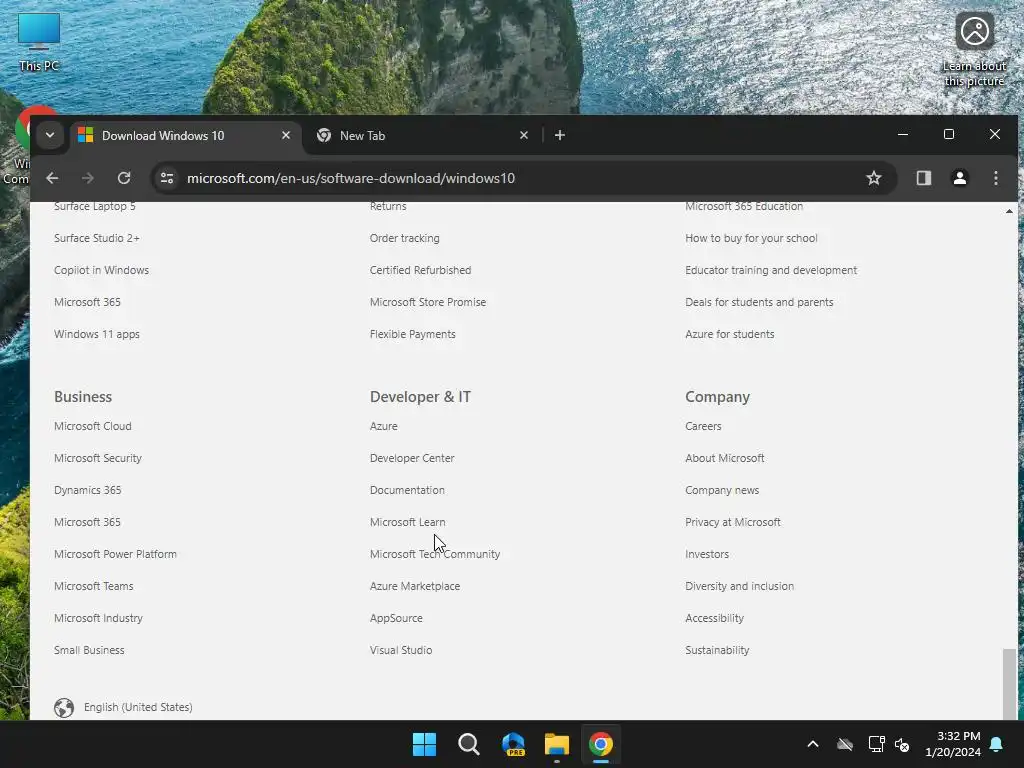The width and height of the screenshot is (1024, 768).
Task: Open Flexible Payments link
Action: 413,334
